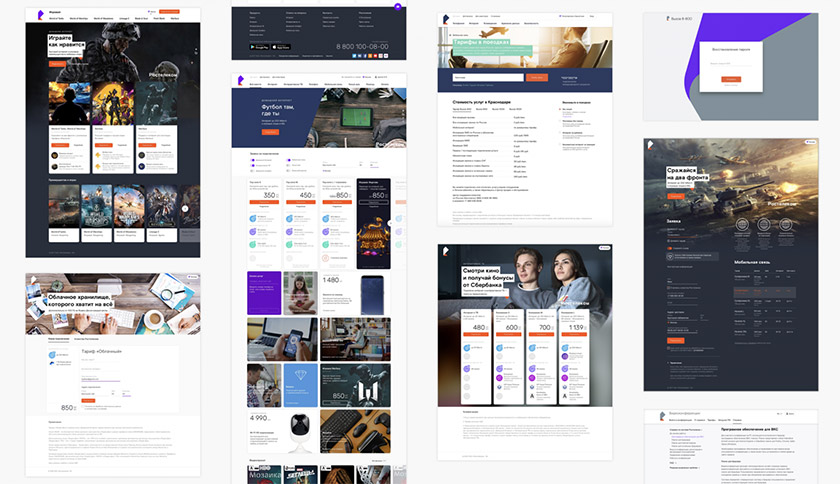This screenshot has width=840, height=484.
Task: Open the Google Play store badge
Action: [259, 47]
